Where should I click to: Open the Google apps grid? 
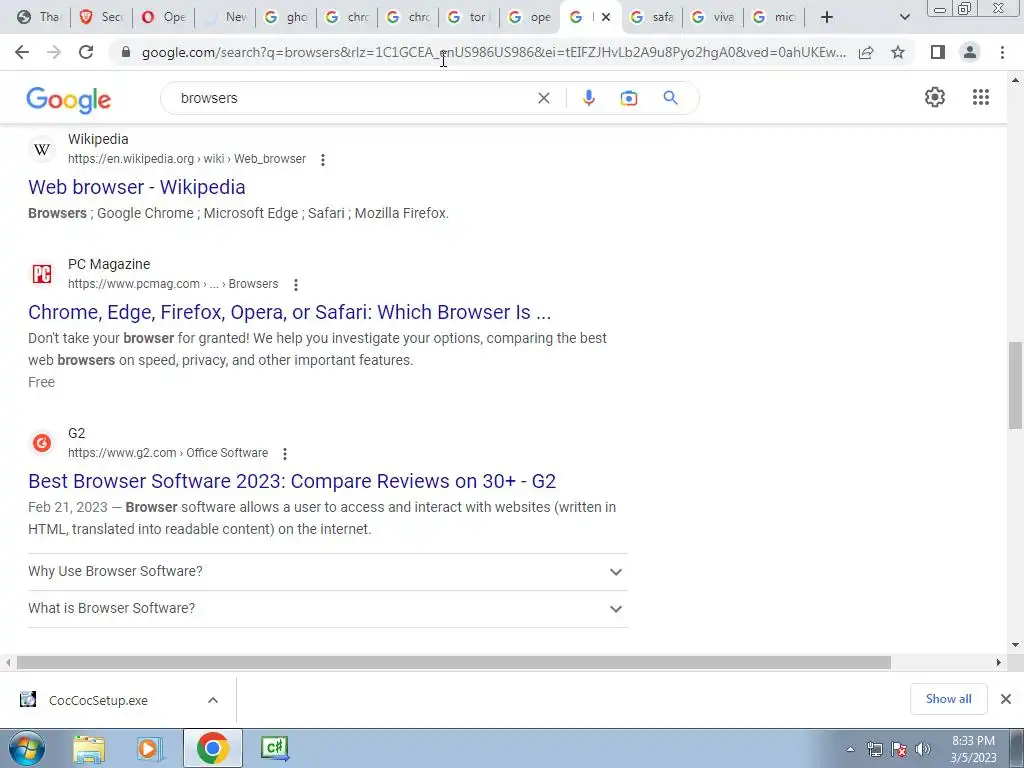point(980,97)
